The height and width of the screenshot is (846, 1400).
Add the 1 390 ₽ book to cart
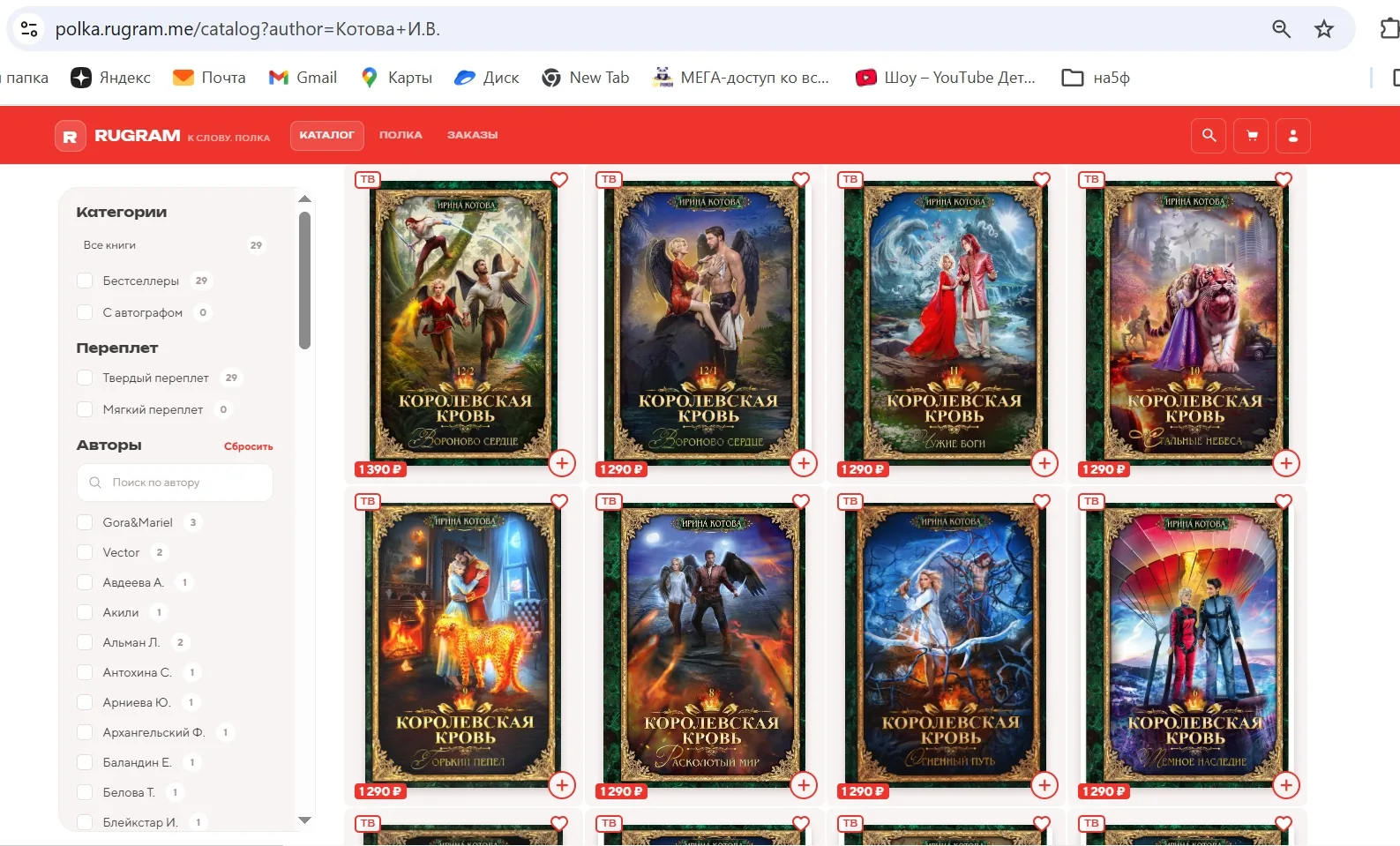tap(562, 463)
